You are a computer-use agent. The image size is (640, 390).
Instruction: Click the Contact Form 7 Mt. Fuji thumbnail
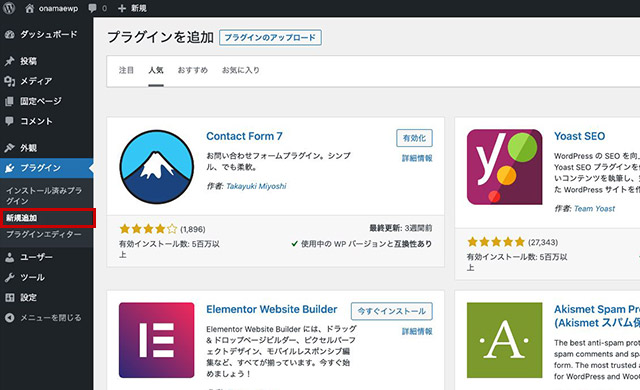157,167
